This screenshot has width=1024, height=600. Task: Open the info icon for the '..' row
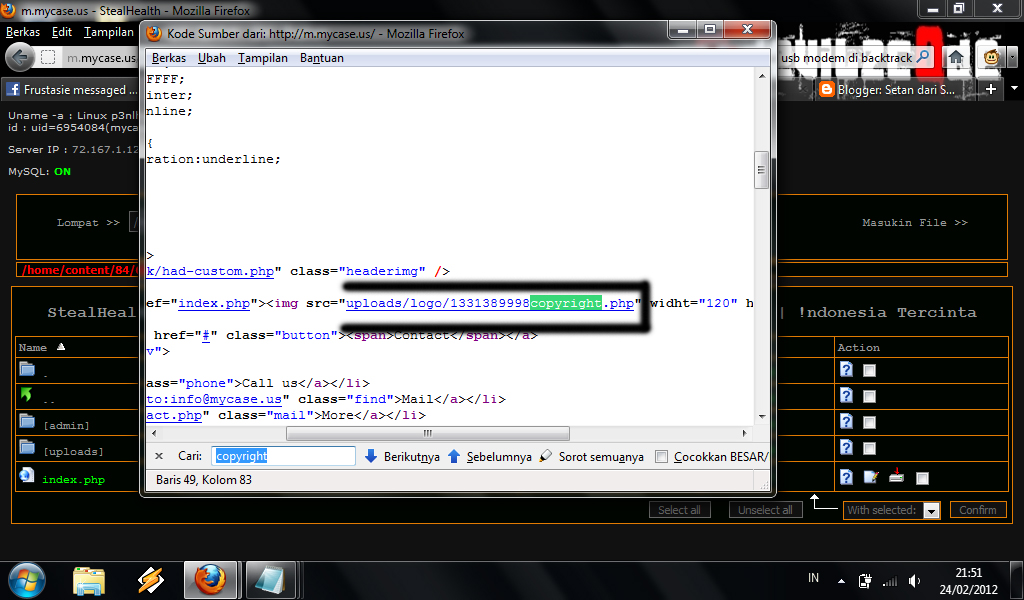[x=846, y=395]
